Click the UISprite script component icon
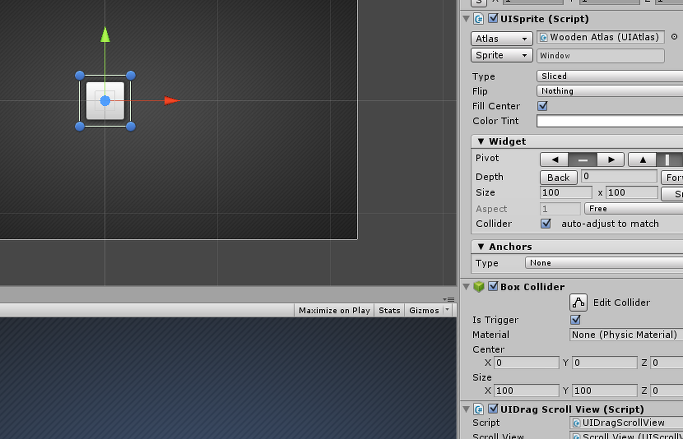Image resolution: width=683 pixels, height=439 pixels. coord(479,19)
